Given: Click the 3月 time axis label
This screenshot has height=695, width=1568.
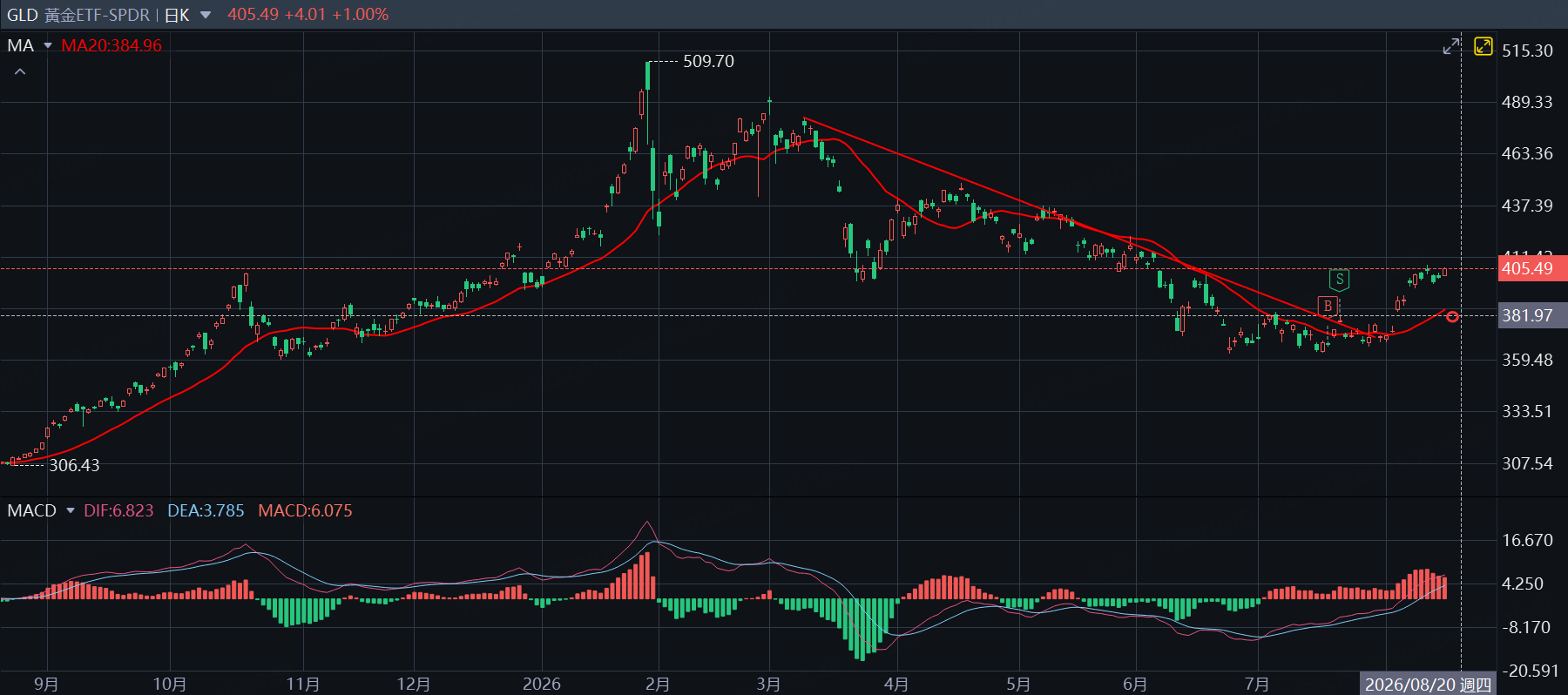Looking at the screenshot, I should click(x=768, y=684).
